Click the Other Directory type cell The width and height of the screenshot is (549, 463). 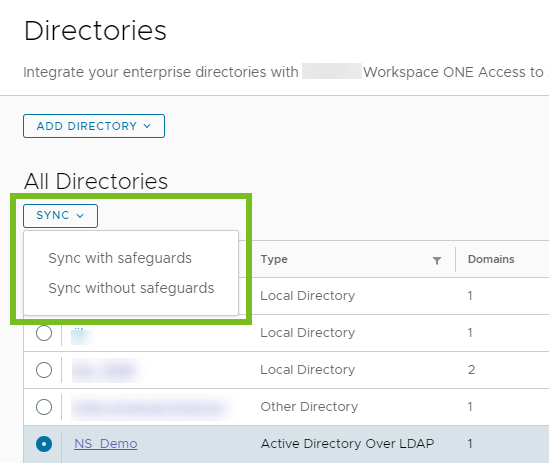[309, 407]
